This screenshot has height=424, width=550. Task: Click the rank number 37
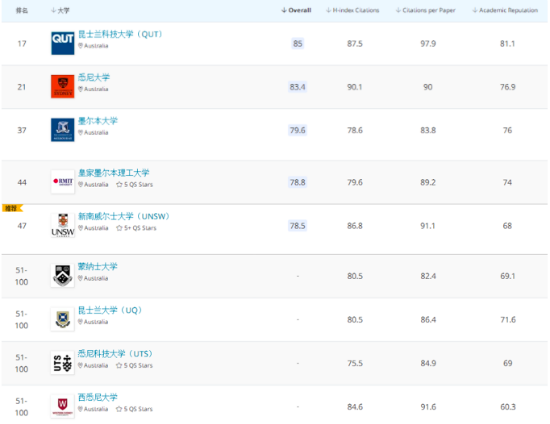pos(22,130)
